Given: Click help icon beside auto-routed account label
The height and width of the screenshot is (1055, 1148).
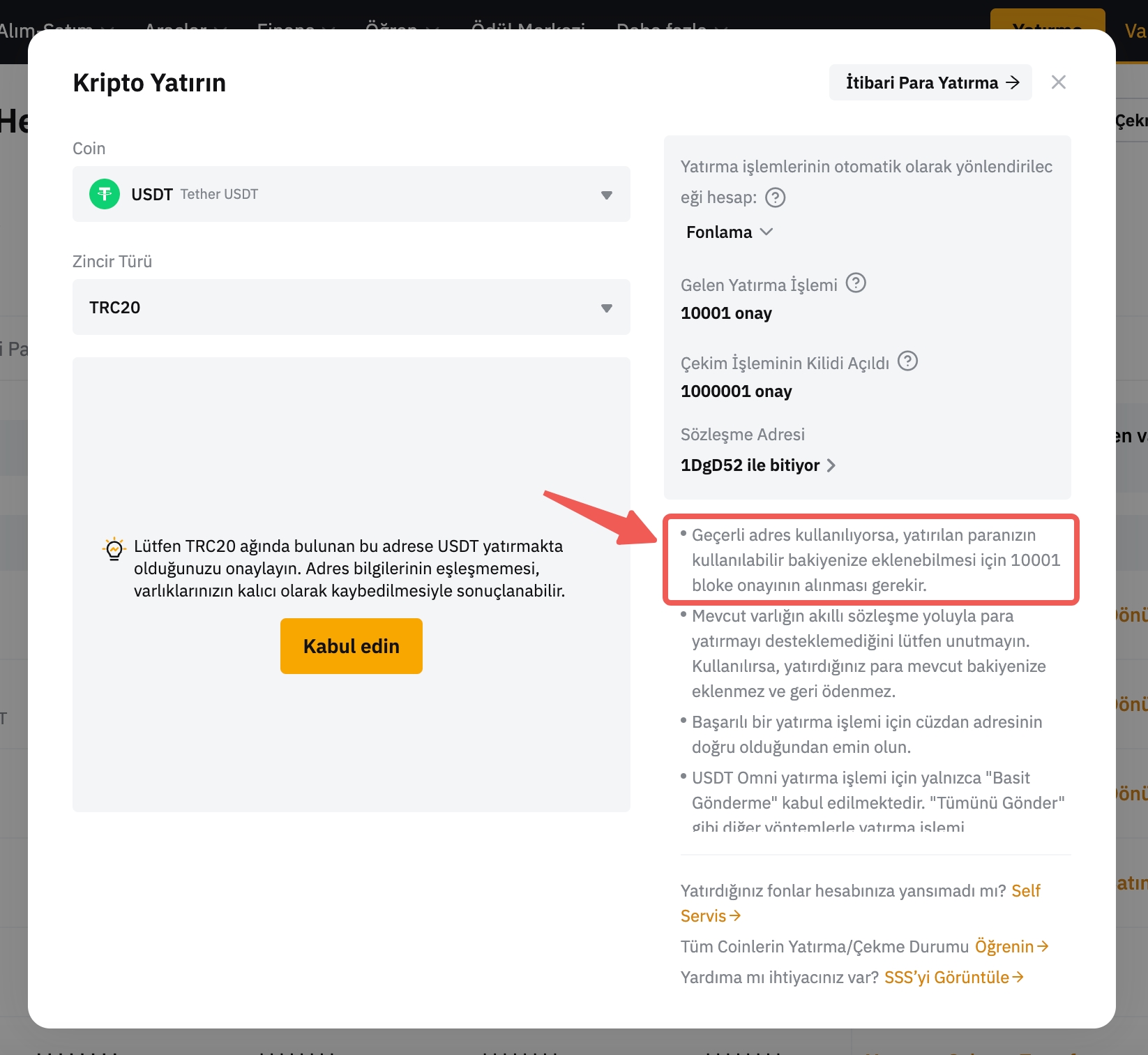Looking at the screenshot, I should click(x=775, y=197).
